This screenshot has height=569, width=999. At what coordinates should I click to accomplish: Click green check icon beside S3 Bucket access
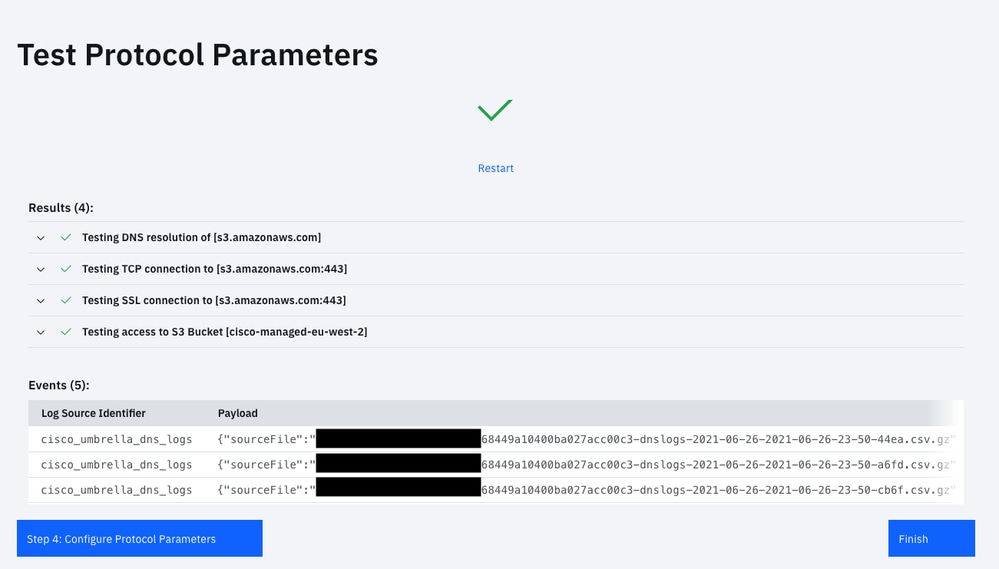[x=66, y=332]
